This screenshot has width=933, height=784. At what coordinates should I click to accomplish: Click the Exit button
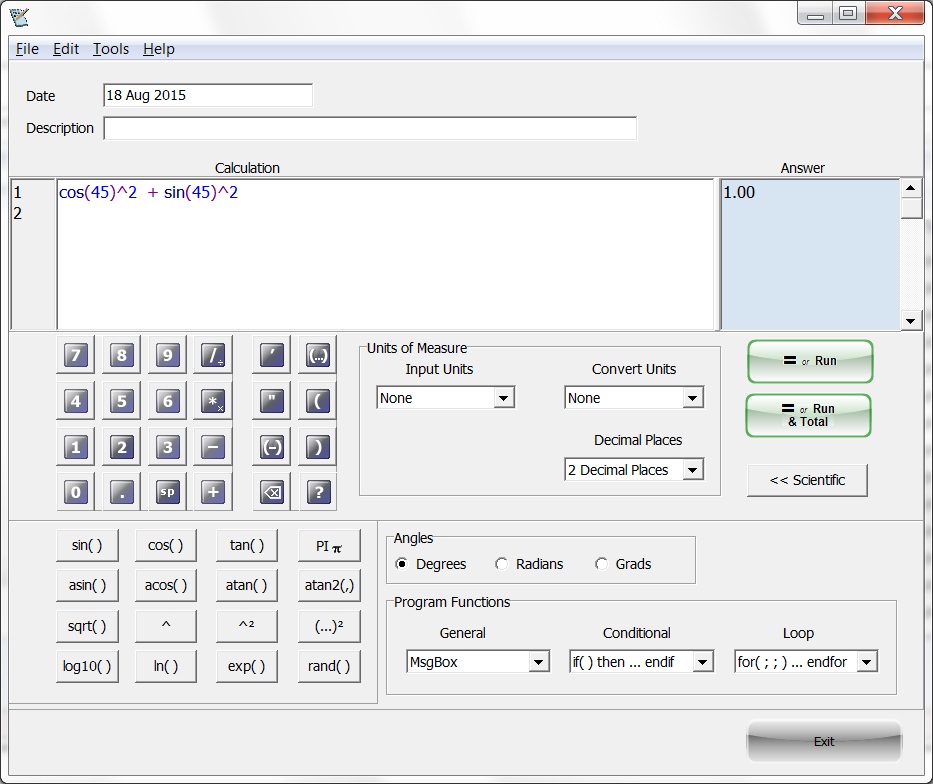click(x=824, y=741)
